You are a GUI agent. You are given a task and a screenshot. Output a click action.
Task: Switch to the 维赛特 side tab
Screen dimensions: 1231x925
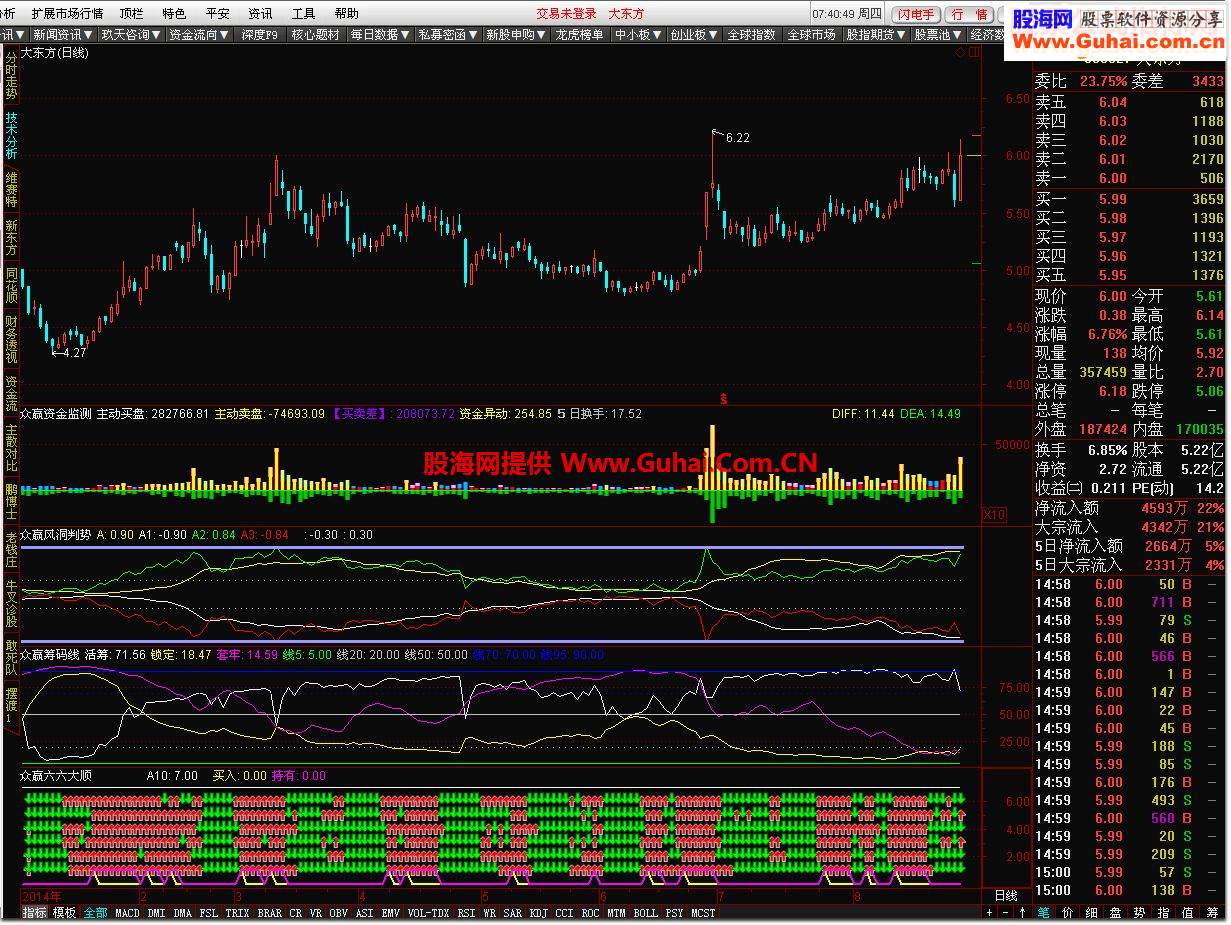click(x=11, y=189)
